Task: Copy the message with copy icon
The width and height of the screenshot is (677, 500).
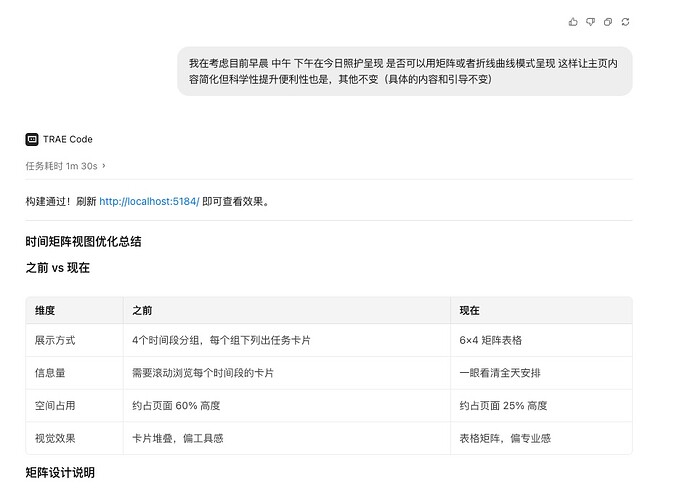Action: (x=608, y=22)
